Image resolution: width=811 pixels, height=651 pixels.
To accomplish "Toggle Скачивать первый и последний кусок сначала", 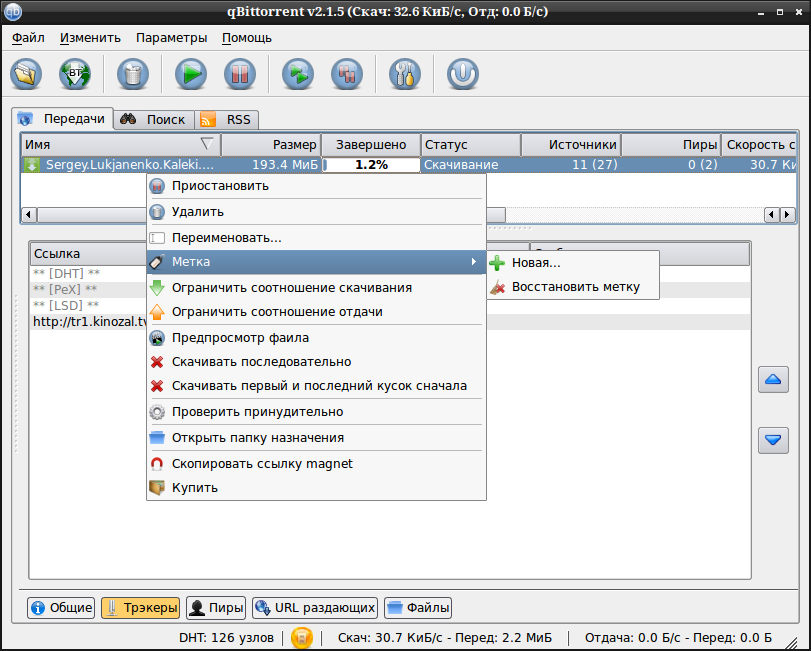I will [x=317, y=386].
